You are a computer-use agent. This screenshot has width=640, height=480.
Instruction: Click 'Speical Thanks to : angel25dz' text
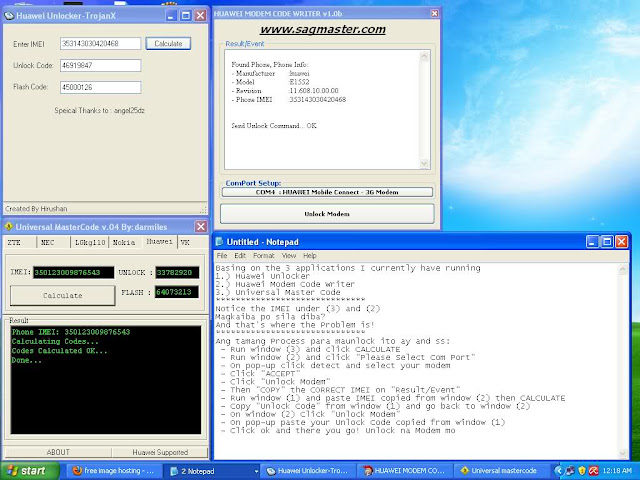point(100,111)
